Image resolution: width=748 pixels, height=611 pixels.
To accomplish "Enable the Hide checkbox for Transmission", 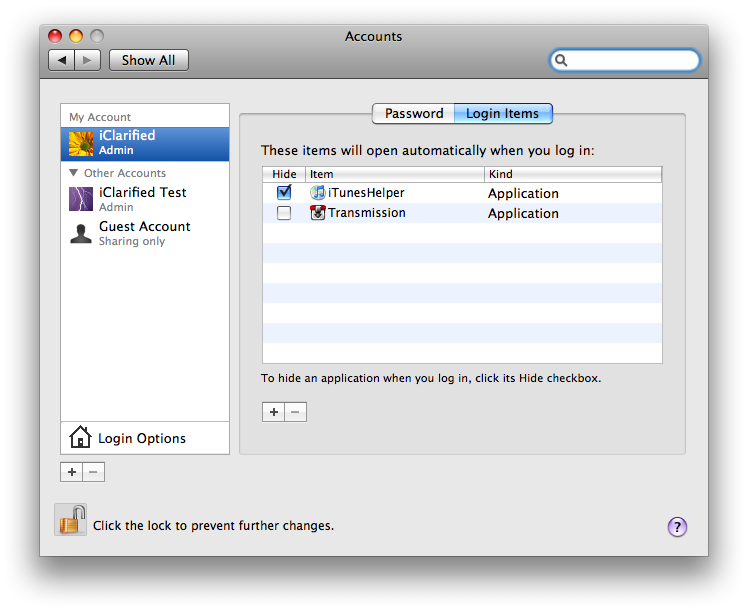I will [284, 213].
